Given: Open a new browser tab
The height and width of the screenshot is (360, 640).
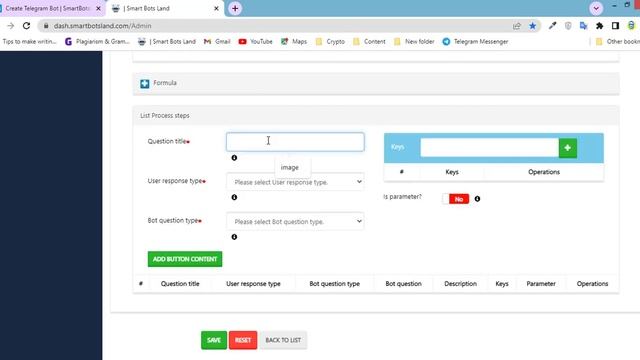Looking at the screenshot, I should pos(235,8).
